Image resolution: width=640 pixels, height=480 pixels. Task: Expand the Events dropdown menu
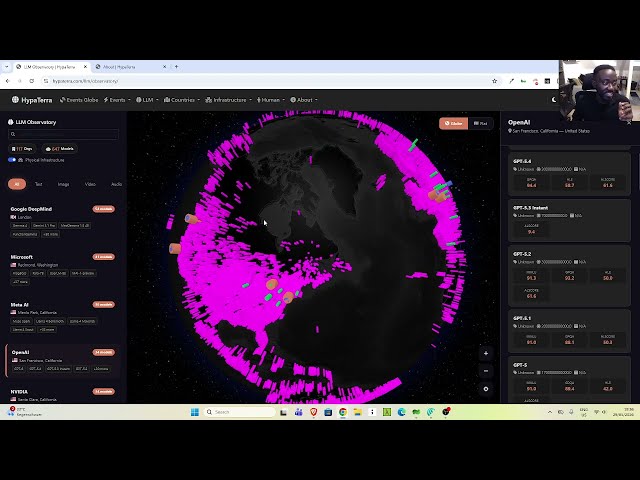pos(117,100)
